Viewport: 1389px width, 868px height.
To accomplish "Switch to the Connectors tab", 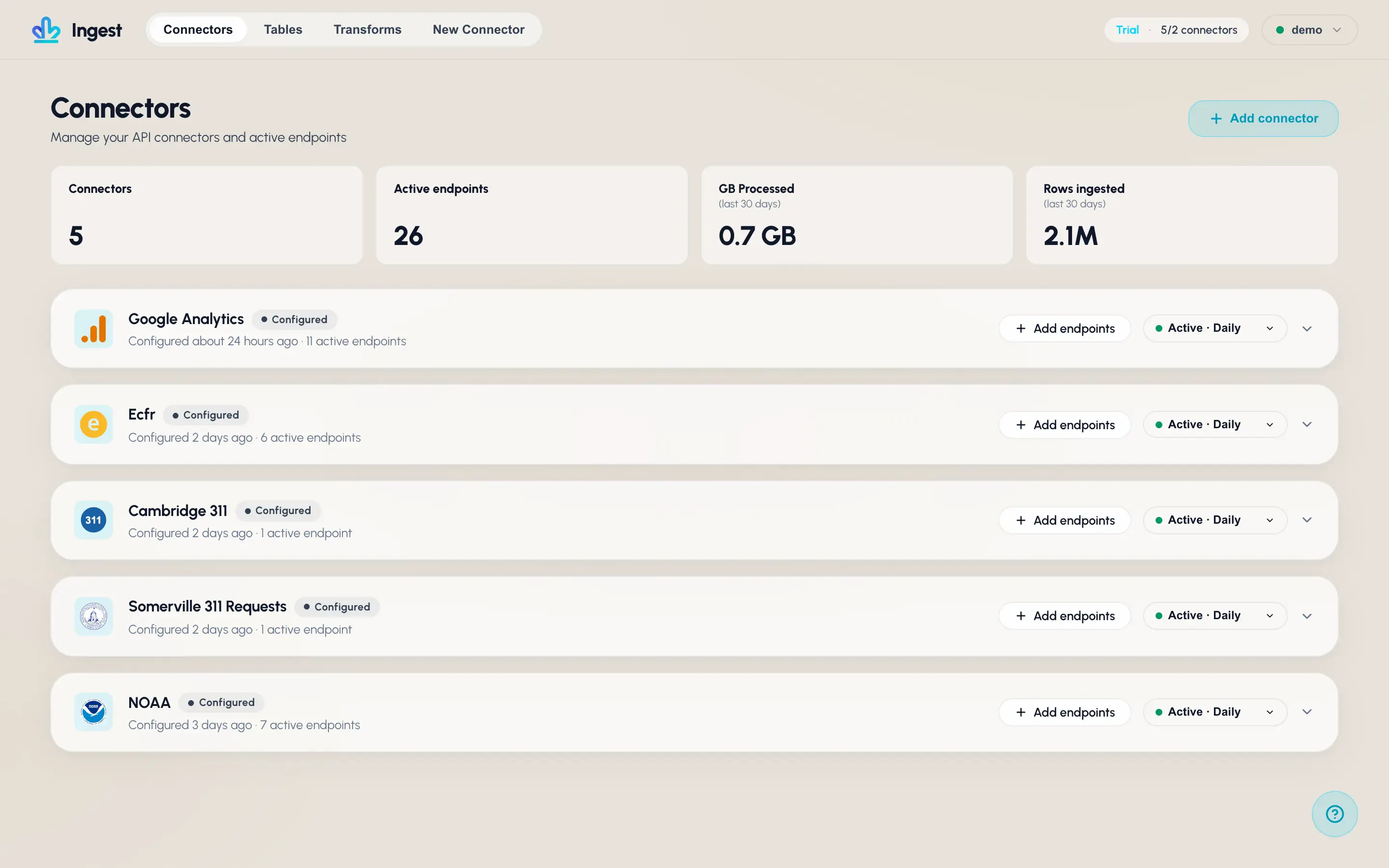I will click(x=198, y=30).
